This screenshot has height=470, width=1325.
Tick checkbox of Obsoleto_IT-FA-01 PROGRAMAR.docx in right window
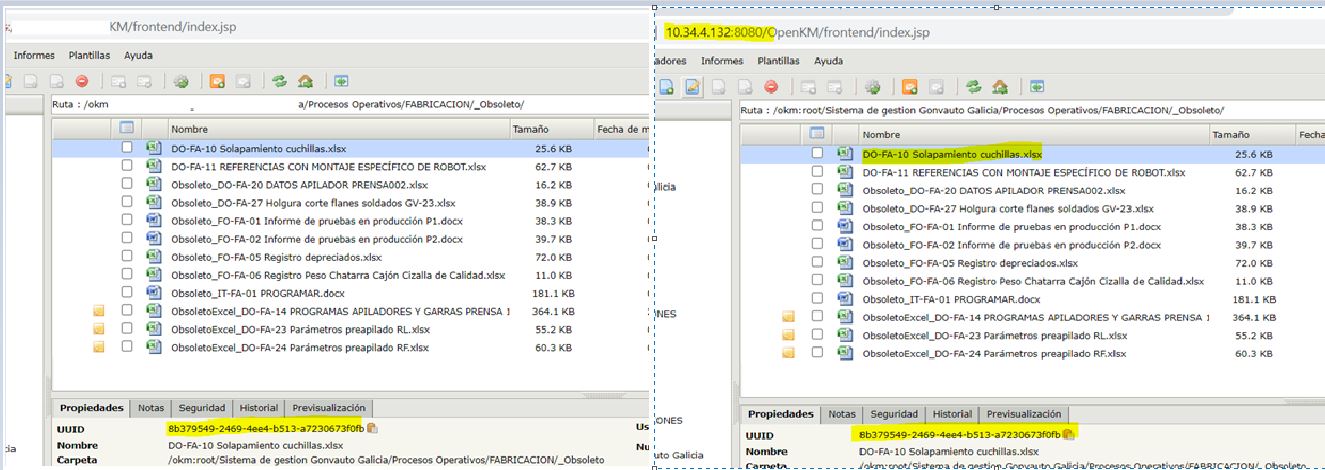click(818, 299)
